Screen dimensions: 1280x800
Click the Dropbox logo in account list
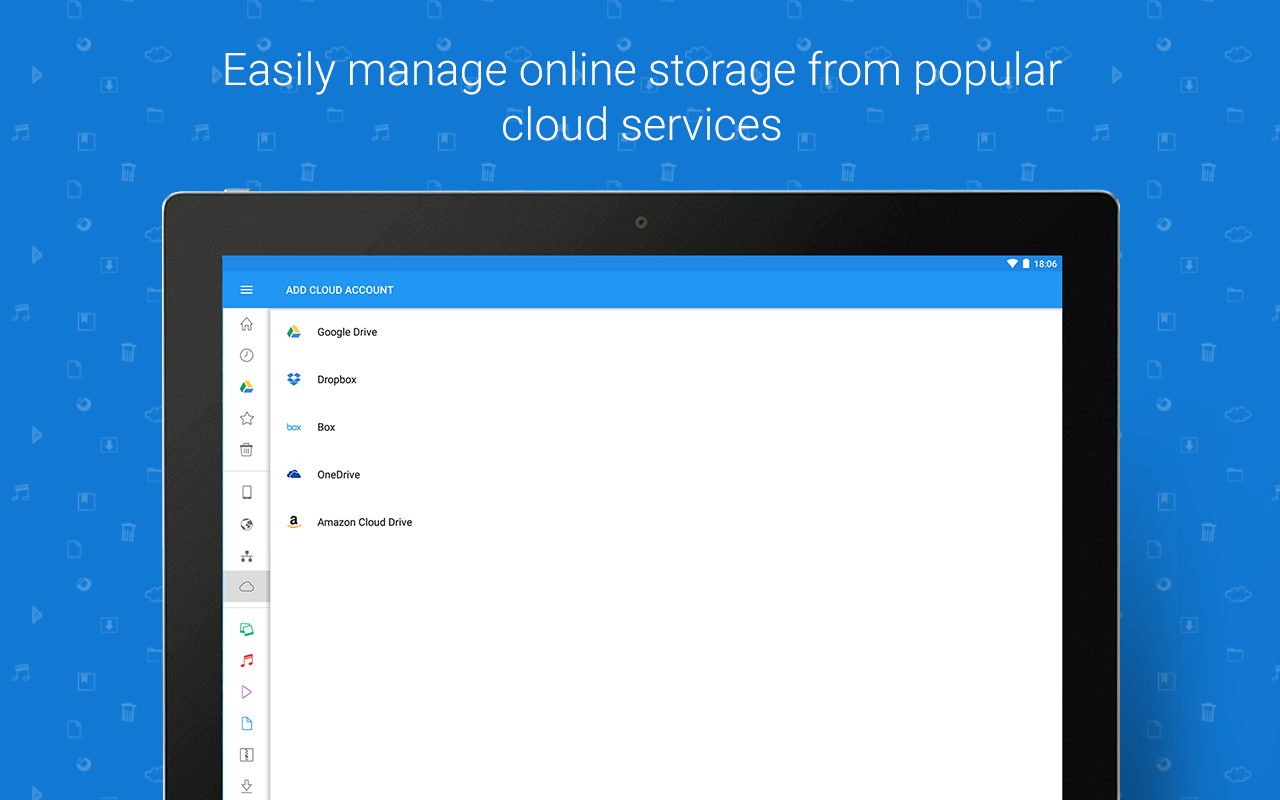294,380
